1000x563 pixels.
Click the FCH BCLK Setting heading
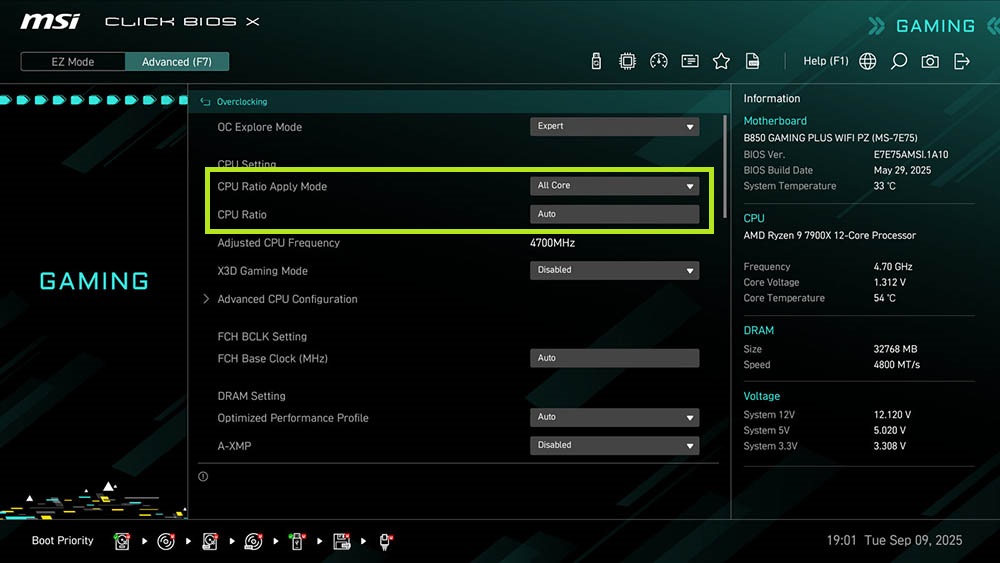pyautogui.click(x=262, y=337)
